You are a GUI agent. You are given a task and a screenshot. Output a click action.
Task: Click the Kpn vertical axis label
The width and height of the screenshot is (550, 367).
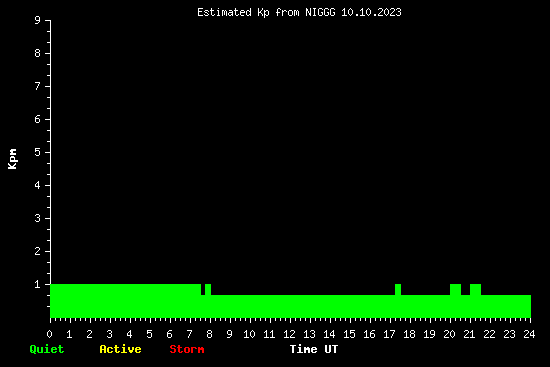tap(12, 159)
